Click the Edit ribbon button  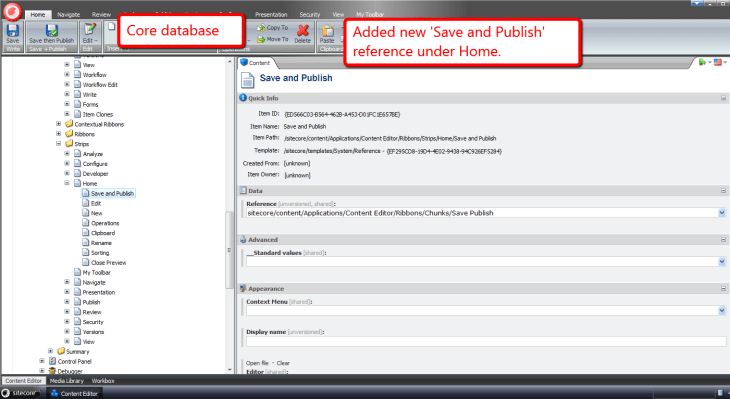tap(89, 33)
